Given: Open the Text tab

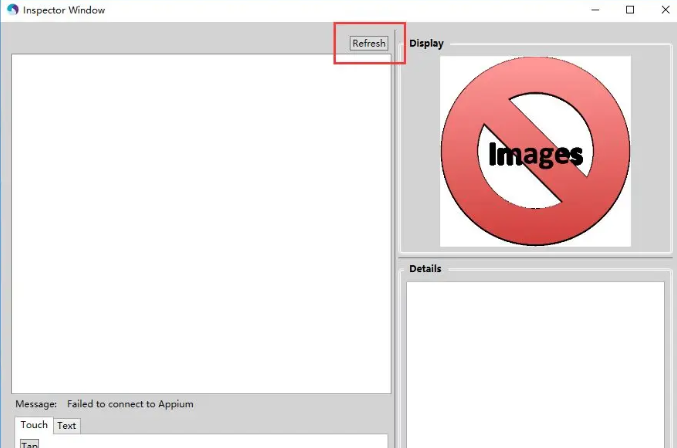Looking at the screenshot, I should (66, 426).
